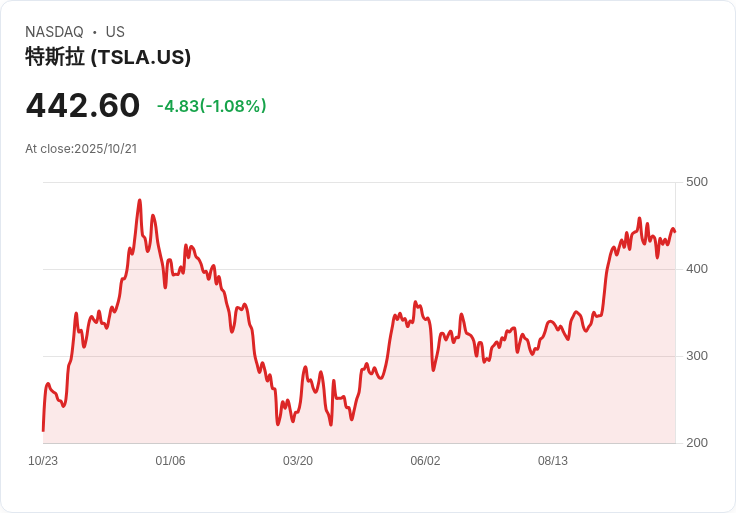Screen dimensions: 736x513
Task: Click the -4.83(-1.08%) price change
Action: pyautogui.click(x=212, y=106)
